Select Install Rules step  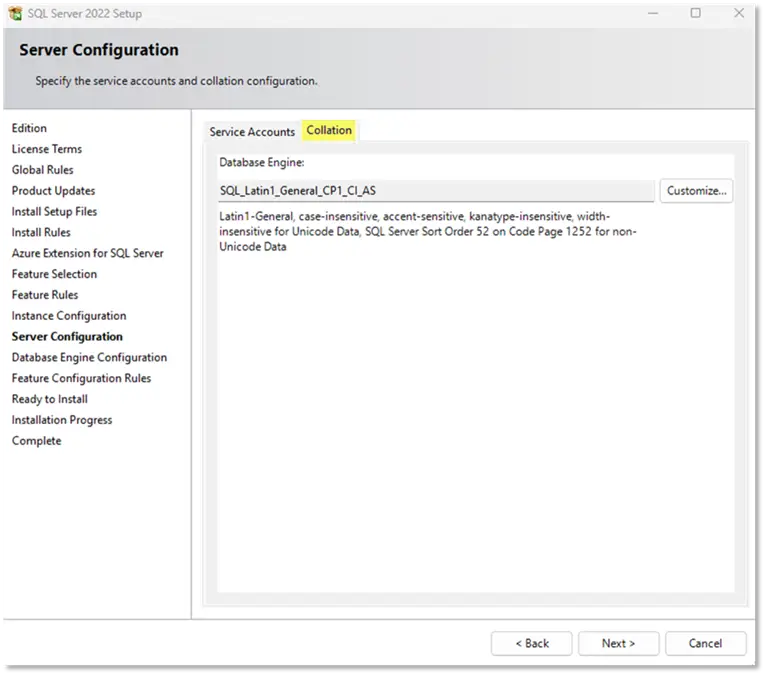click(41, 232)
